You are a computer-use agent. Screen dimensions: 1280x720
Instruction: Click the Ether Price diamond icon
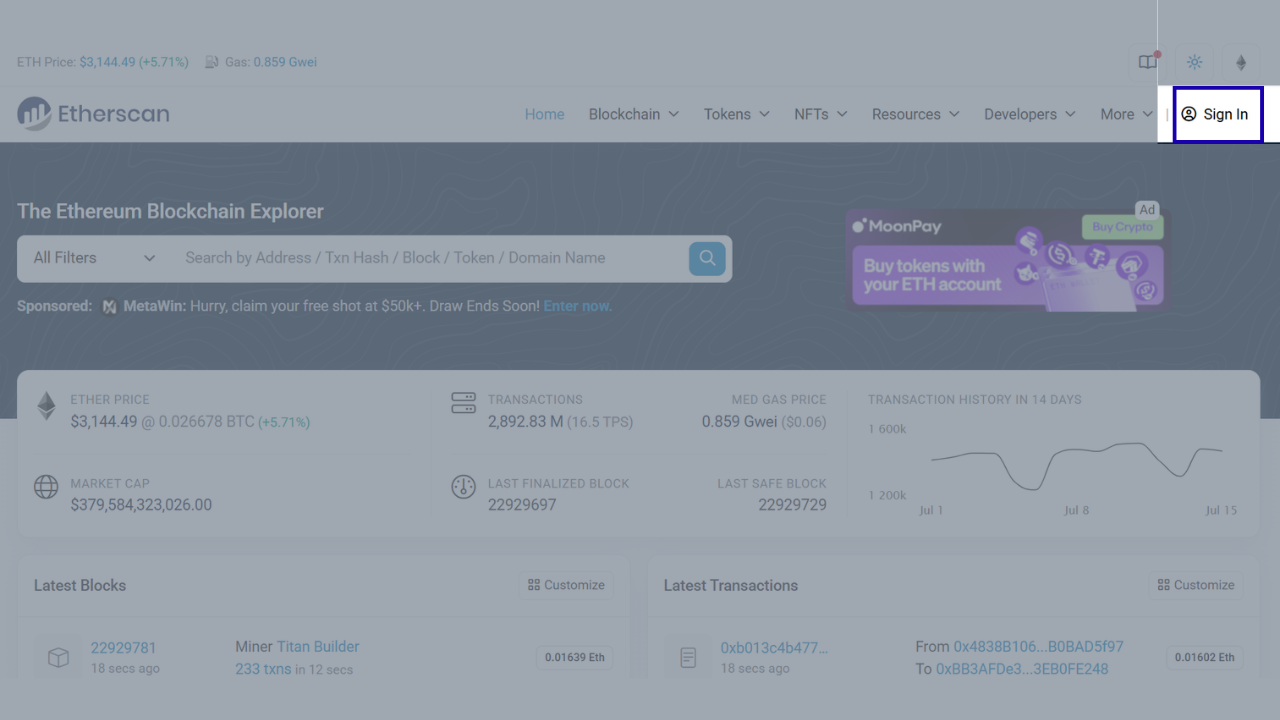click(46, 406)
